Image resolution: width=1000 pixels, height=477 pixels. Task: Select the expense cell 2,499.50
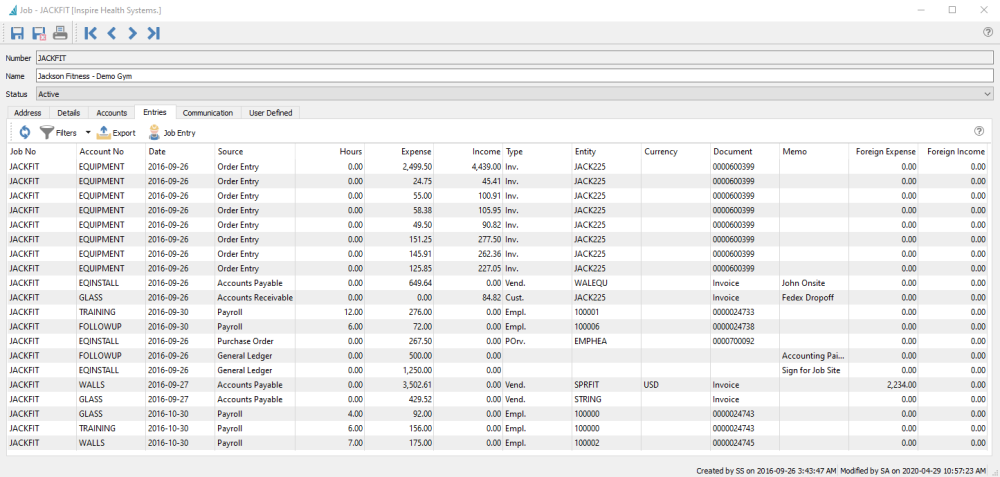click(x=399, y=166)
